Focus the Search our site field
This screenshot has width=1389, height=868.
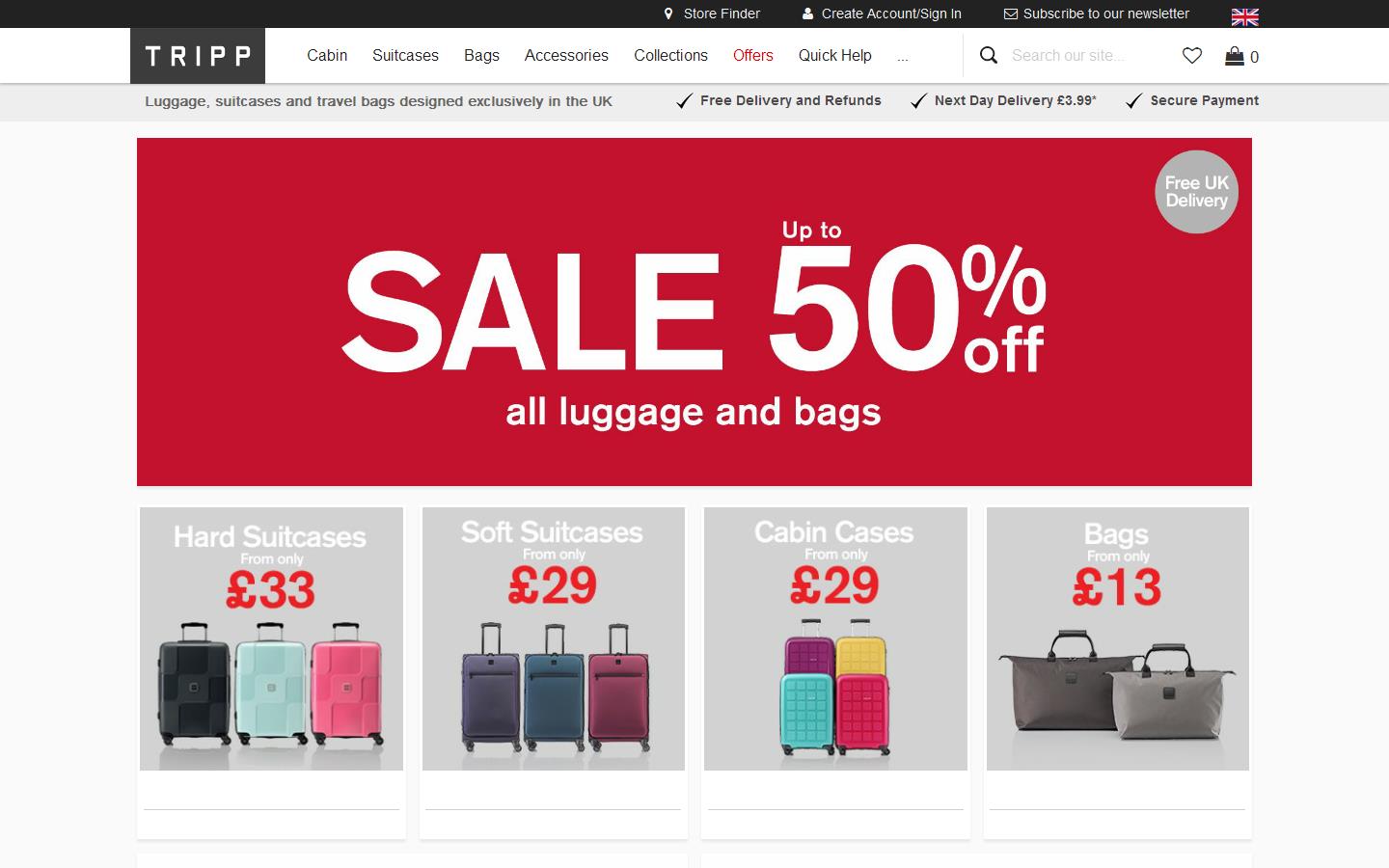click(1085, 56)
